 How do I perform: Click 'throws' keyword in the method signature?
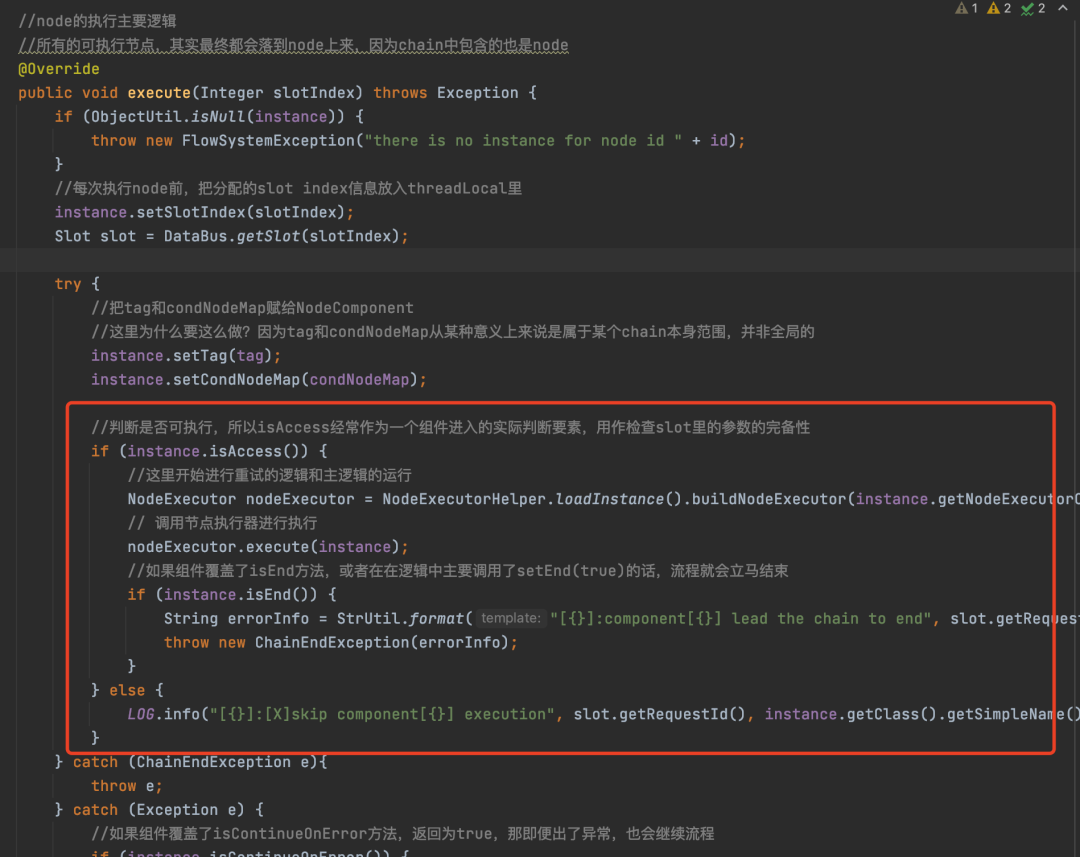coord(400,93)
